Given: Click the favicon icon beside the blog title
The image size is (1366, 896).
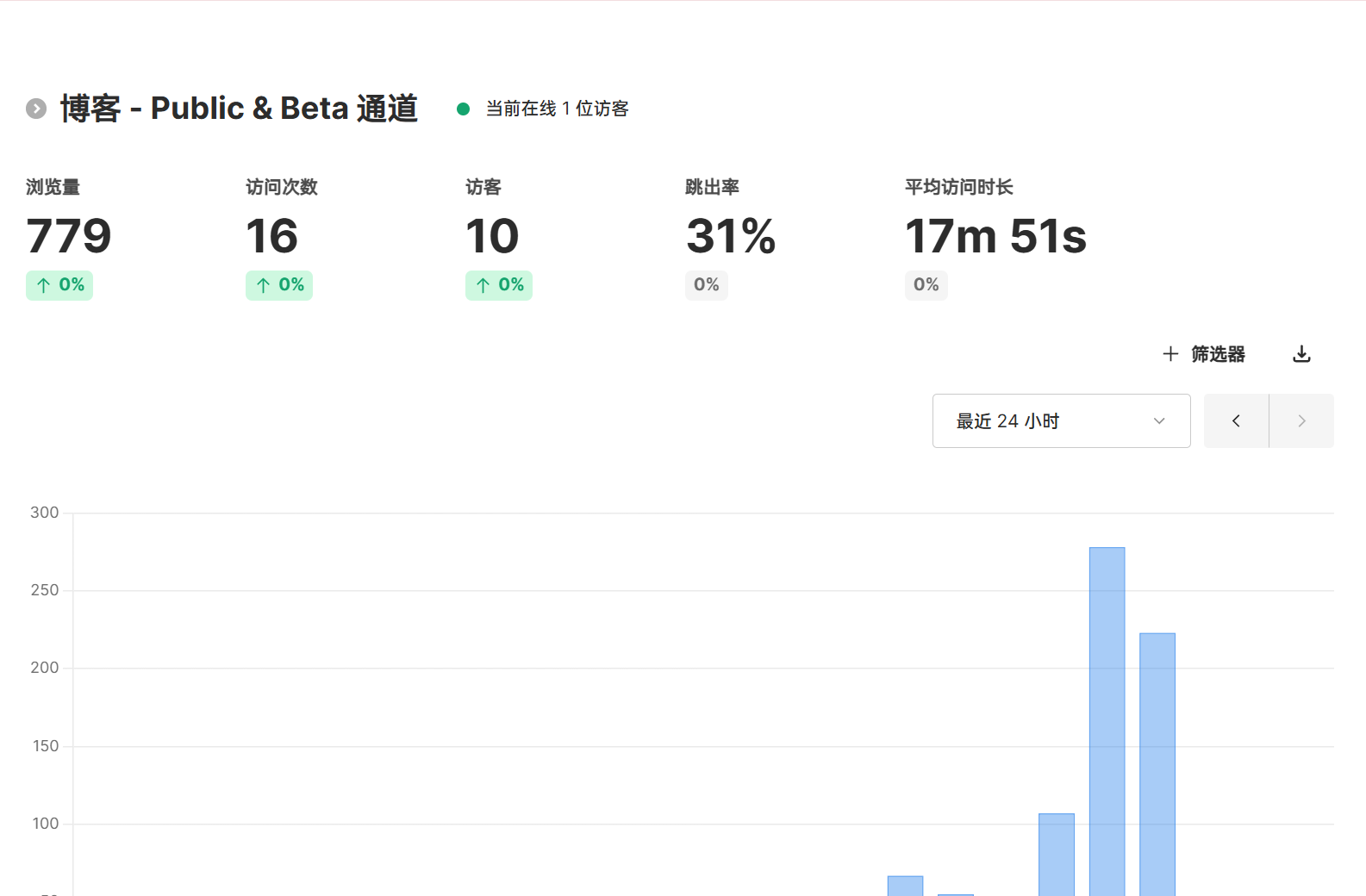Looking at the screenshot, I should click(36, 109).
